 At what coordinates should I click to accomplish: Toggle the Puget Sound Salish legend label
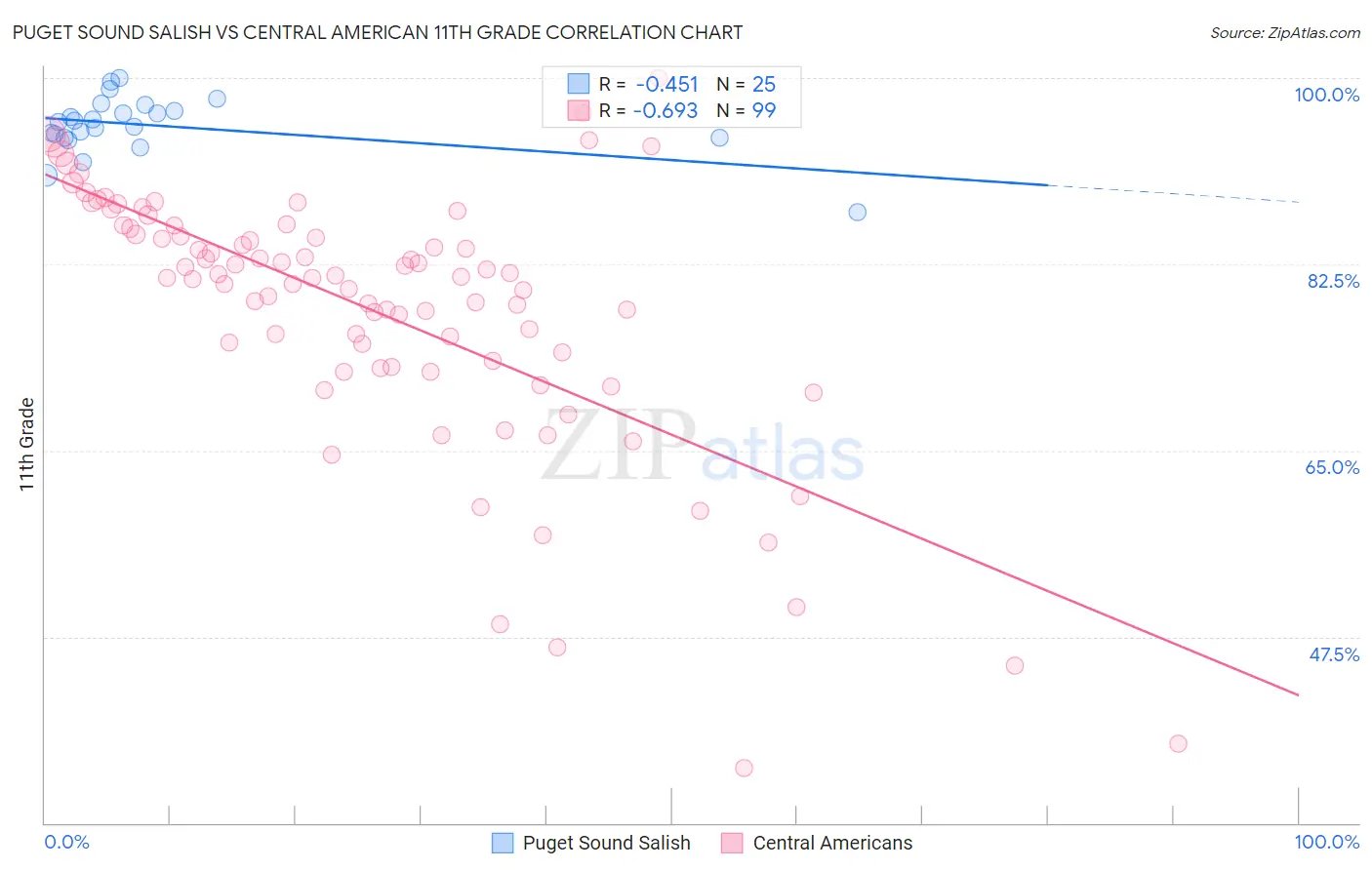606,843
